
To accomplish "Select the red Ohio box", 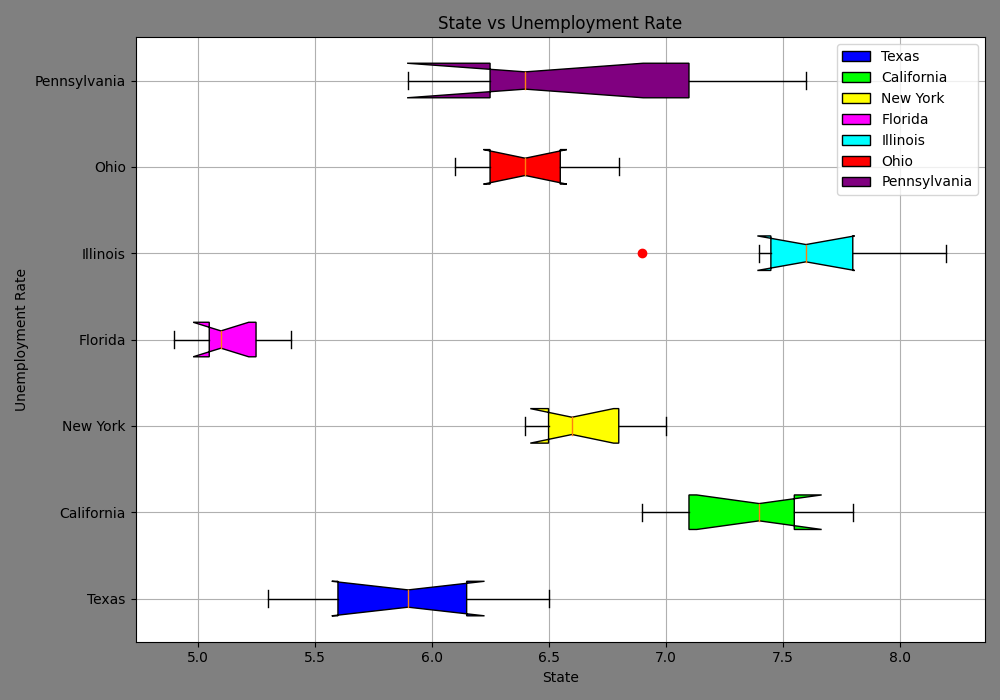I will [x=525, y=166].
